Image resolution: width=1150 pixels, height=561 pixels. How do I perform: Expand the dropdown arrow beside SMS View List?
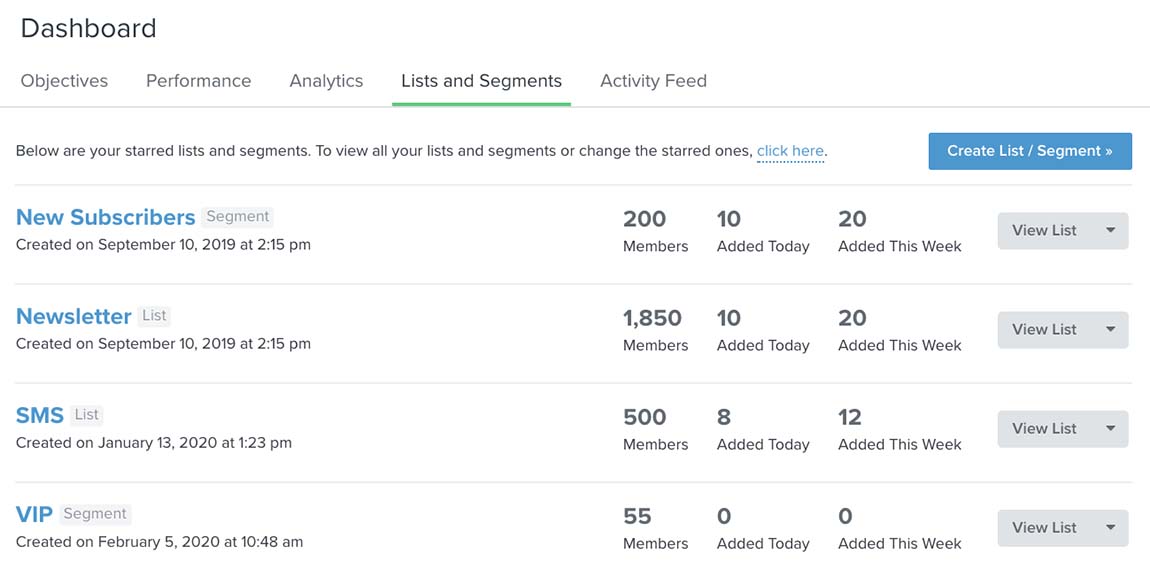(1110, 429)
